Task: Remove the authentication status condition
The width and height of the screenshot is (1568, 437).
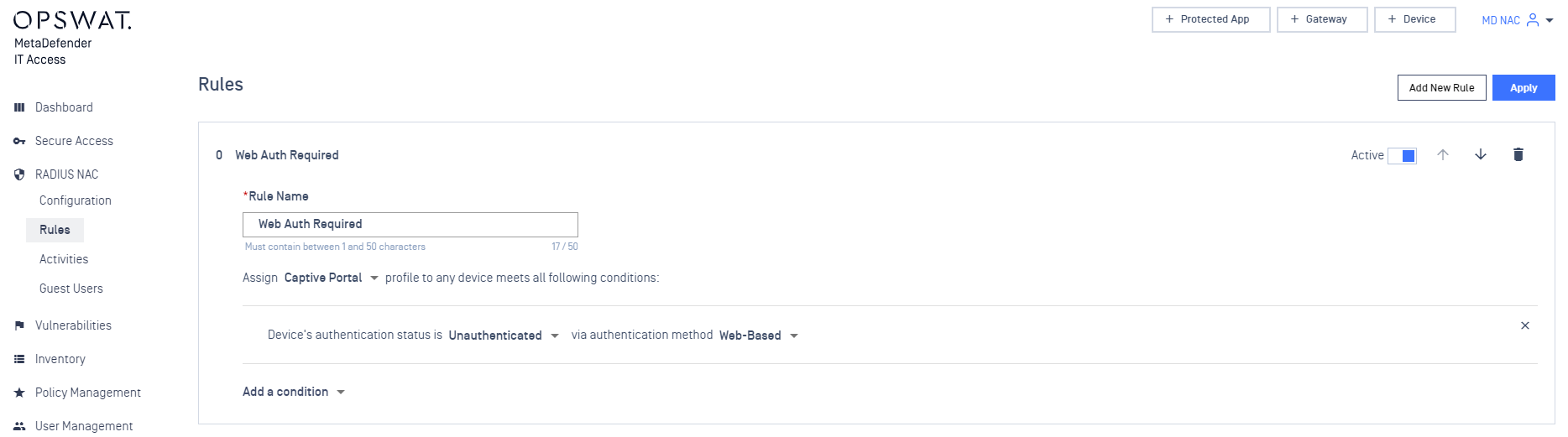Action: pos(1525,325)
